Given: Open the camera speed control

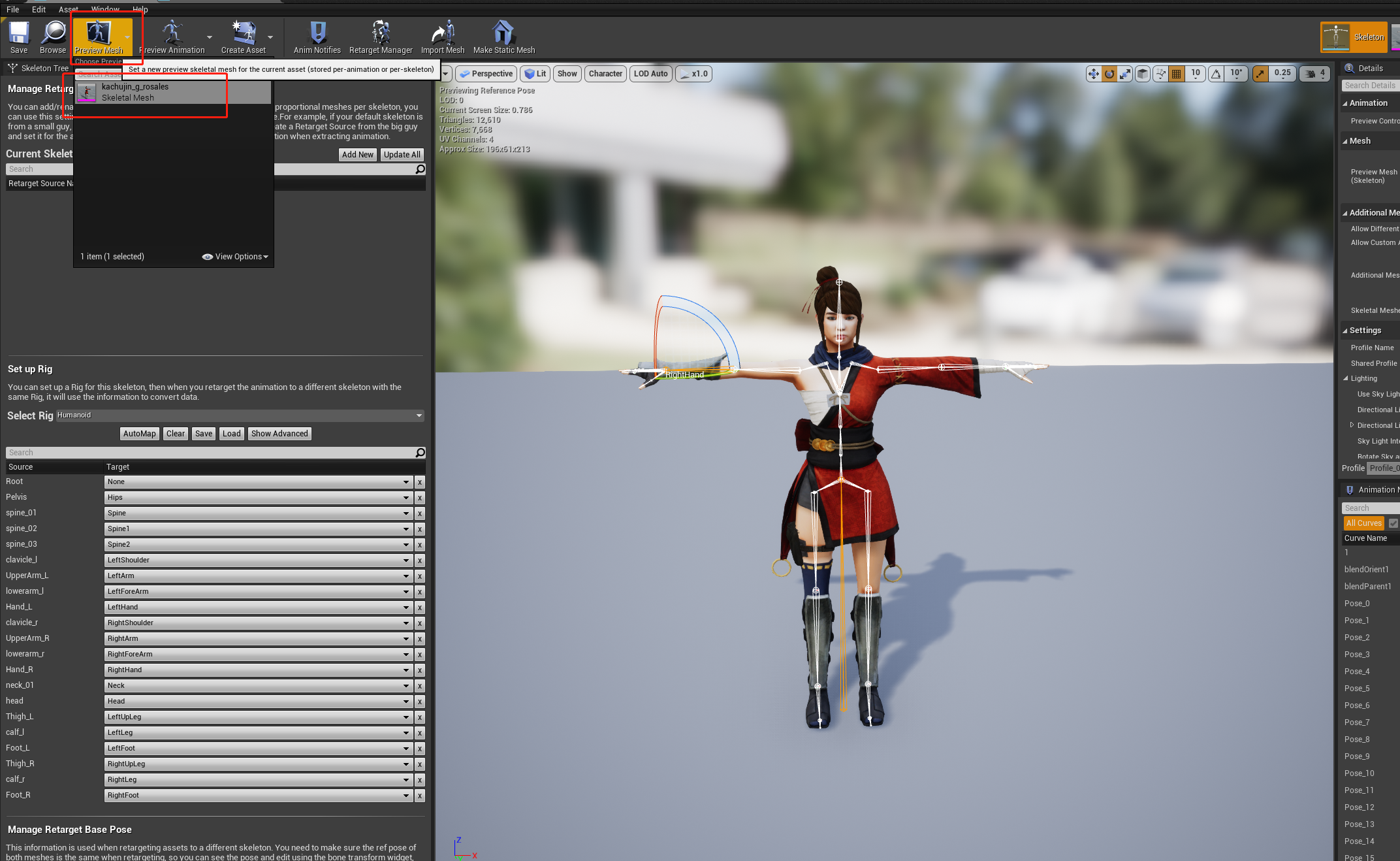Looking at the screenshot, I should (1314, 74).
